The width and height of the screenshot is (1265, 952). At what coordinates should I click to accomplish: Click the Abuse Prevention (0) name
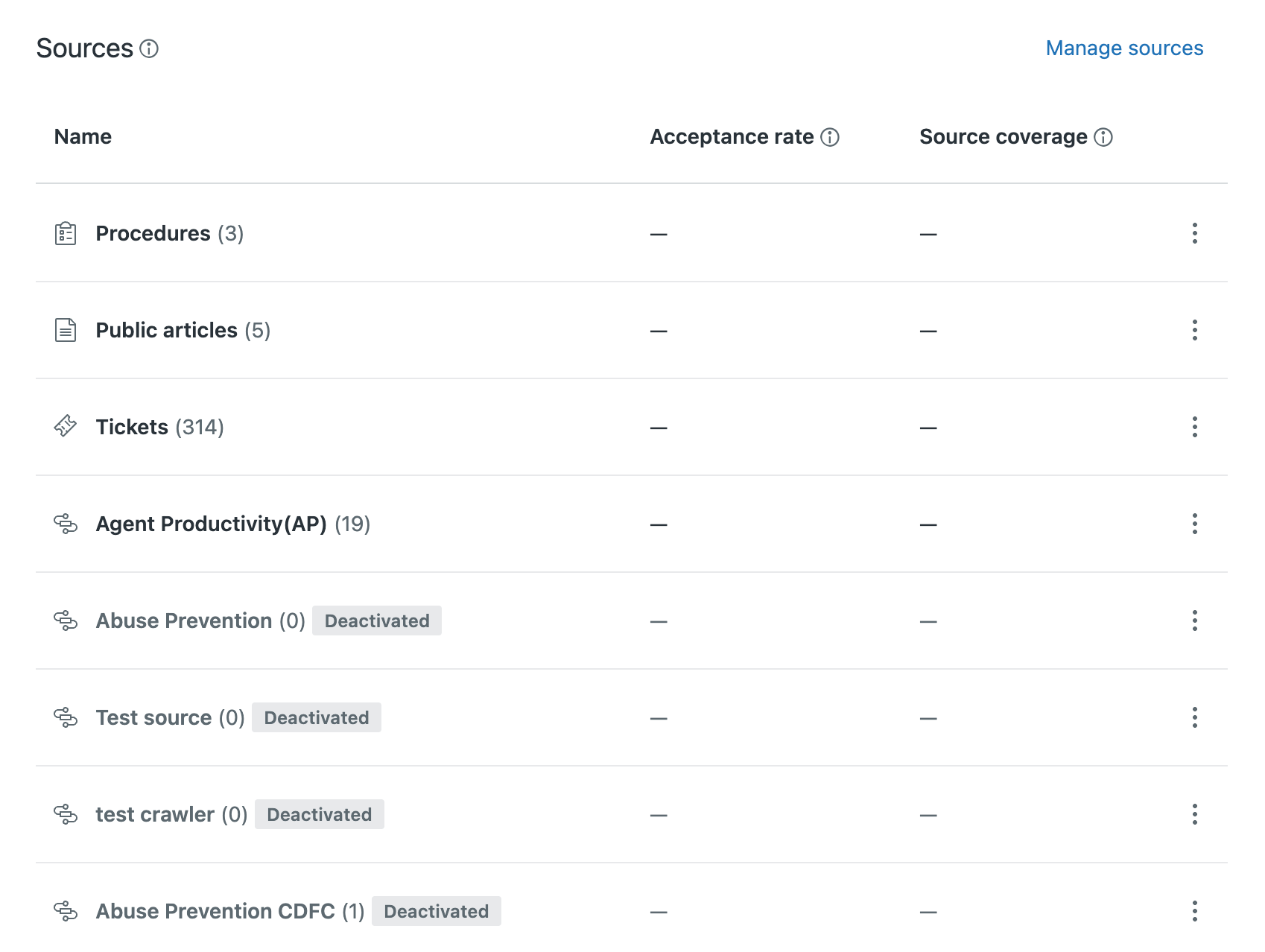click(x=201, y=621)
